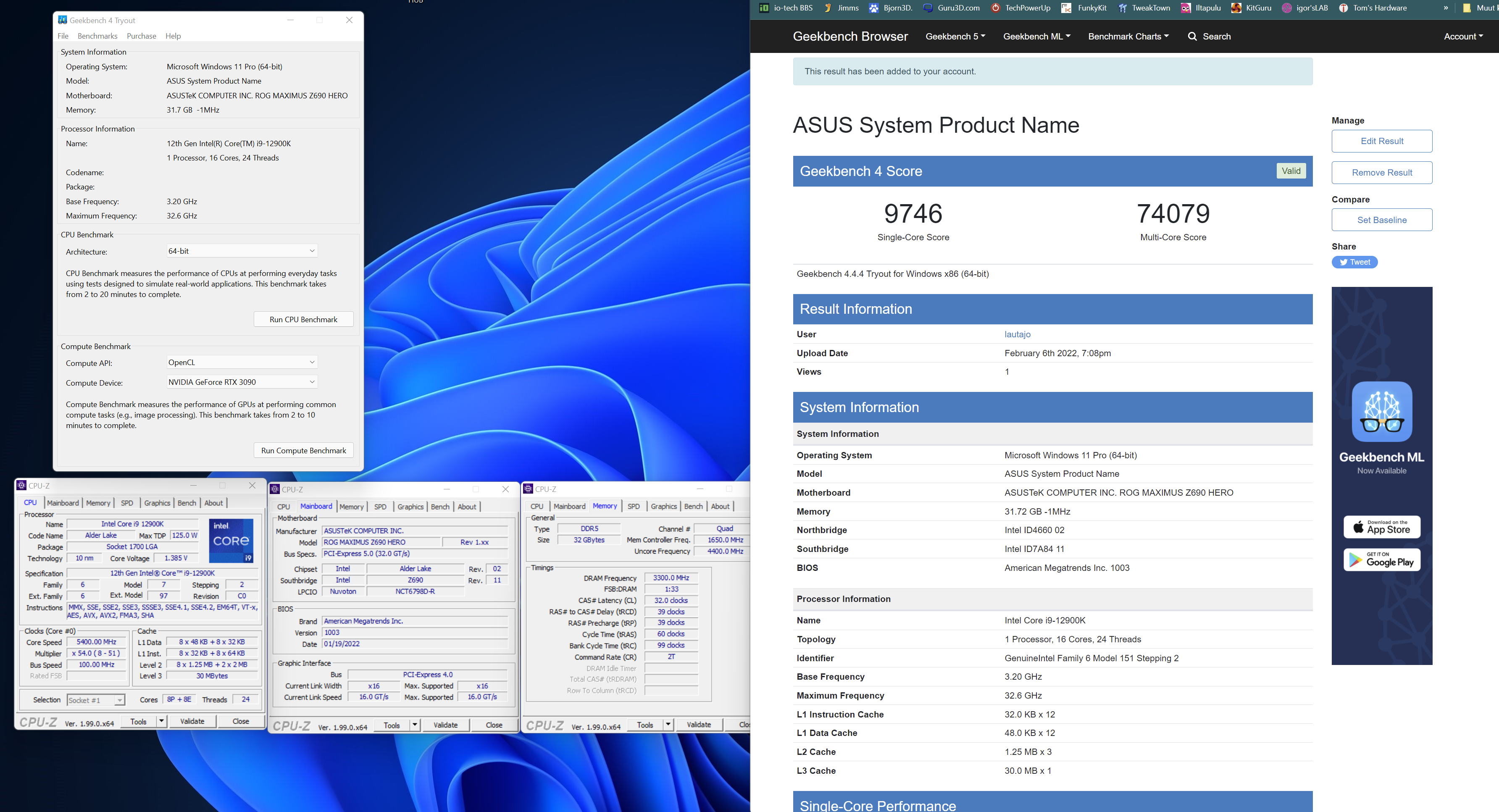Open the Architecture 64-bit dropdown
Viewport: 1499px width, 812px height.
point(242,251)
